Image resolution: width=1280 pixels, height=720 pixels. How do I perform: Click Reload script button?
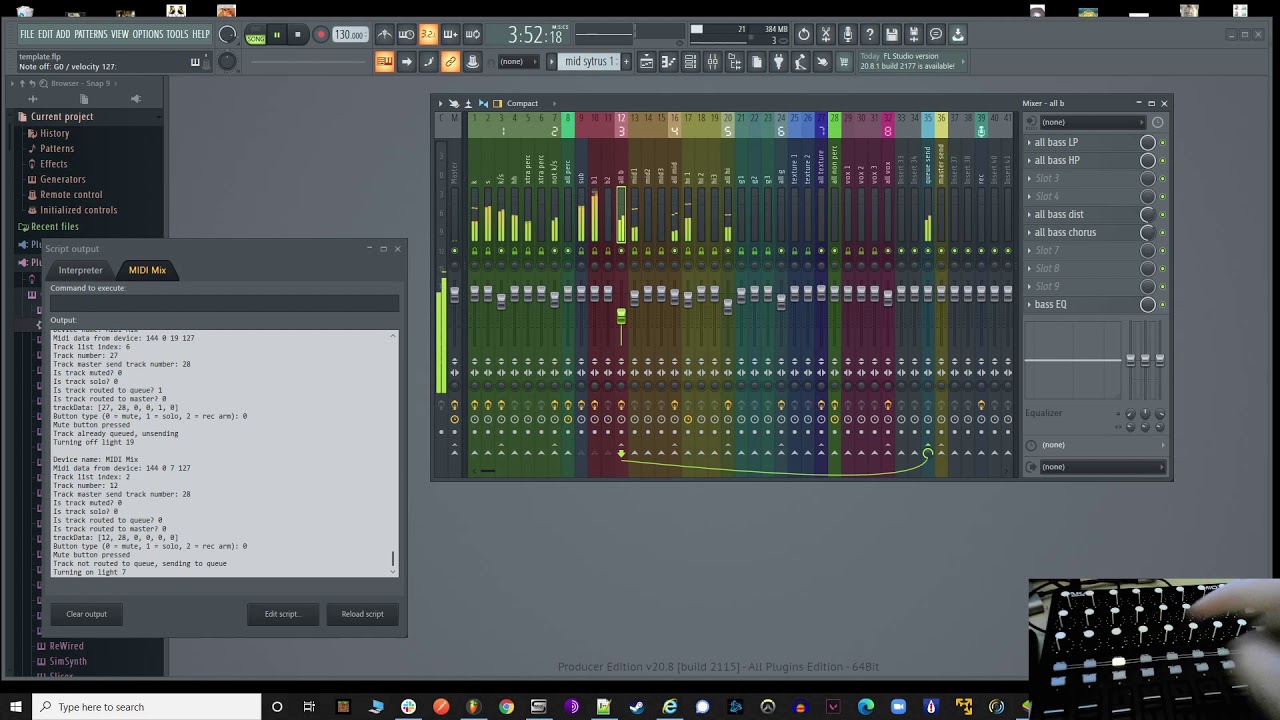(x=362, y=614)
